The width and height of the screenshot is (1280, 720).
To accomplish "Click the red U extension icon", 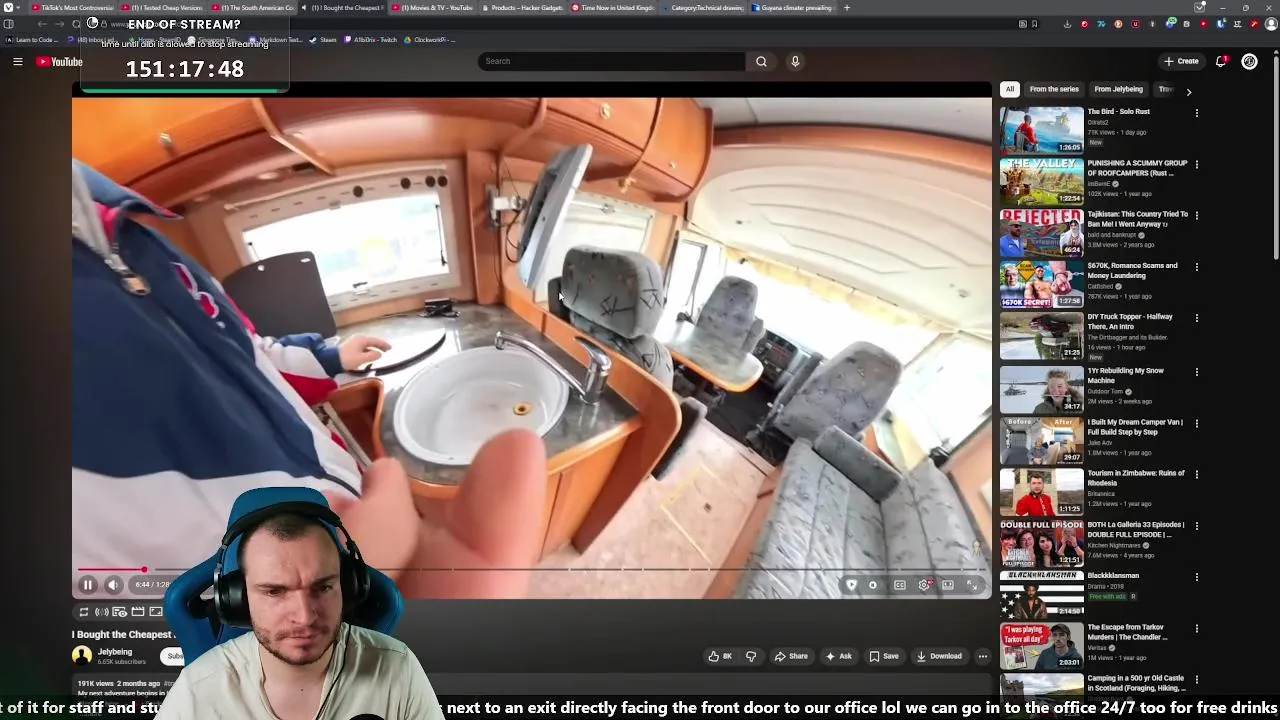I will click(x=1135, y=24).
